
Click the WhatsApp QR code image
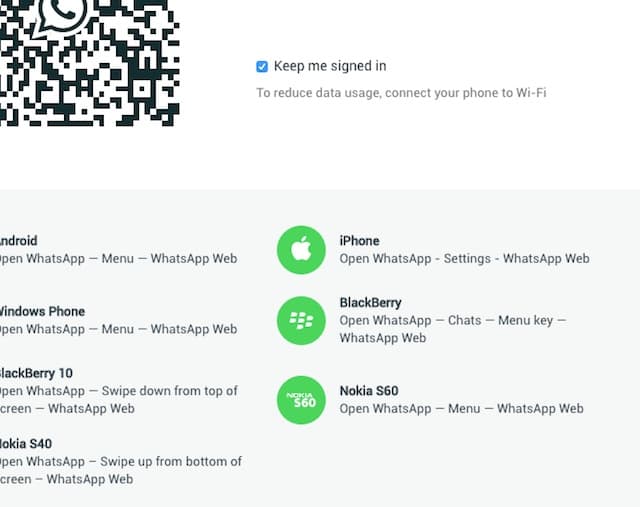tap(89, 63)
